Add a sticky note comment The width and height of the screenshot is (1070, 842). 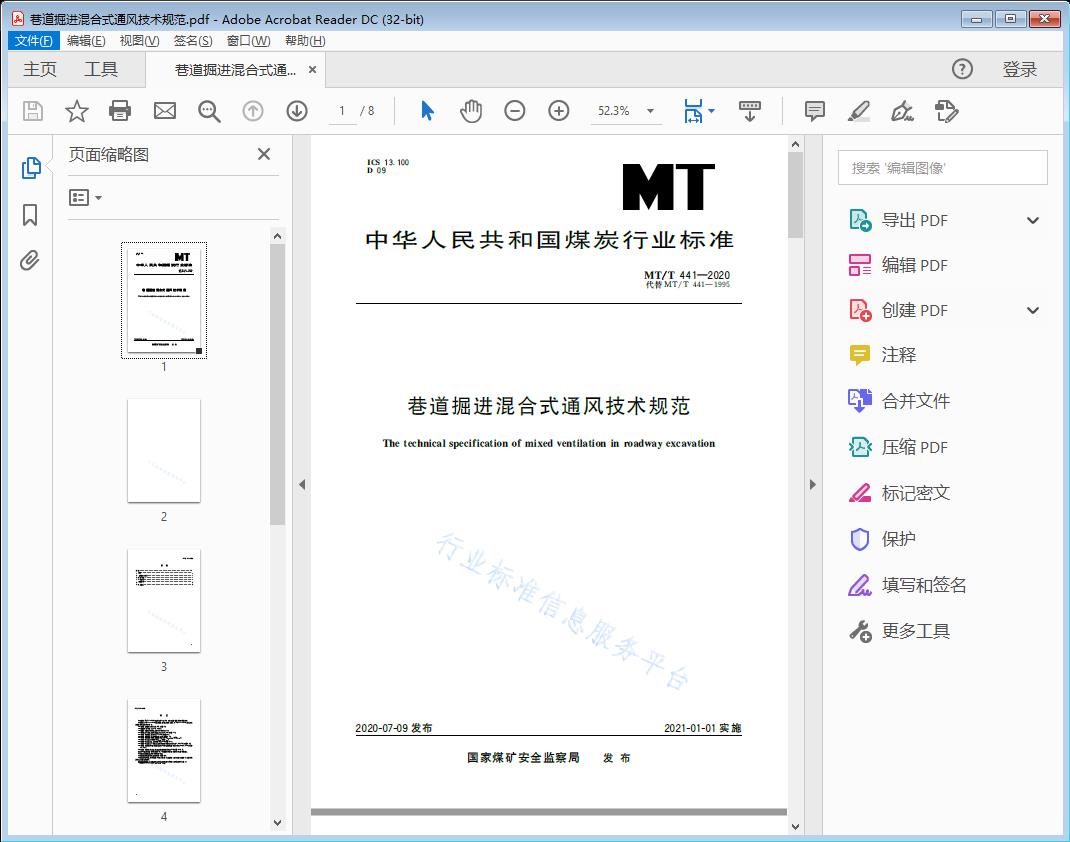point(815,111)
